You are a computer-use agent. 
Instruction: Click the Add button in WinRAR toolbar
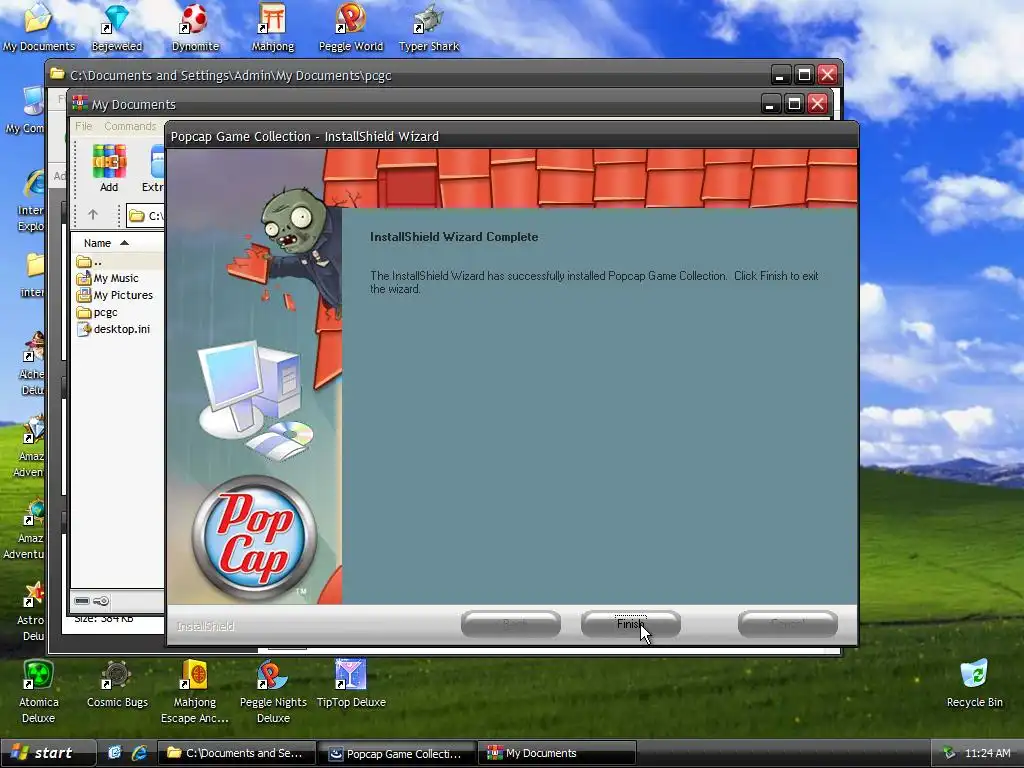pos(109,168)
